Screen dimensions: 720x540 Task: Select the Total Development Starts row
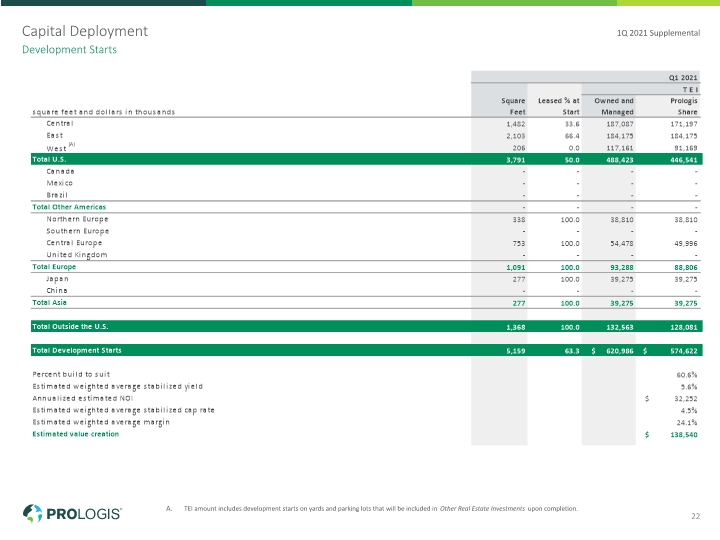point(366,350)
